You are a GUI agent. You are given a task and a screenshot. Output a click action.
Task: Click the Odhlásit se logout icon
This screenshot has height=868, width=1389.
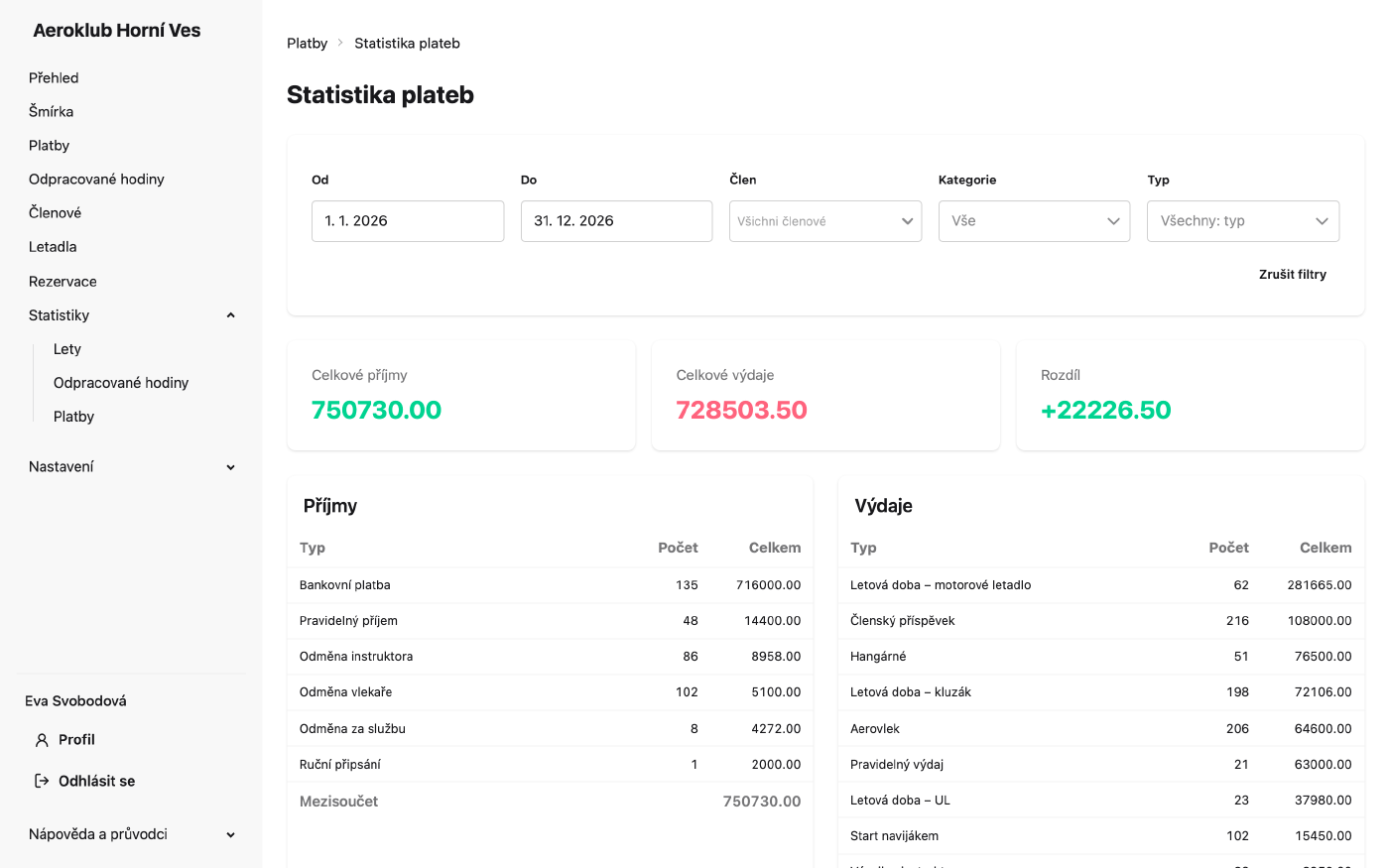pos(42,781)
